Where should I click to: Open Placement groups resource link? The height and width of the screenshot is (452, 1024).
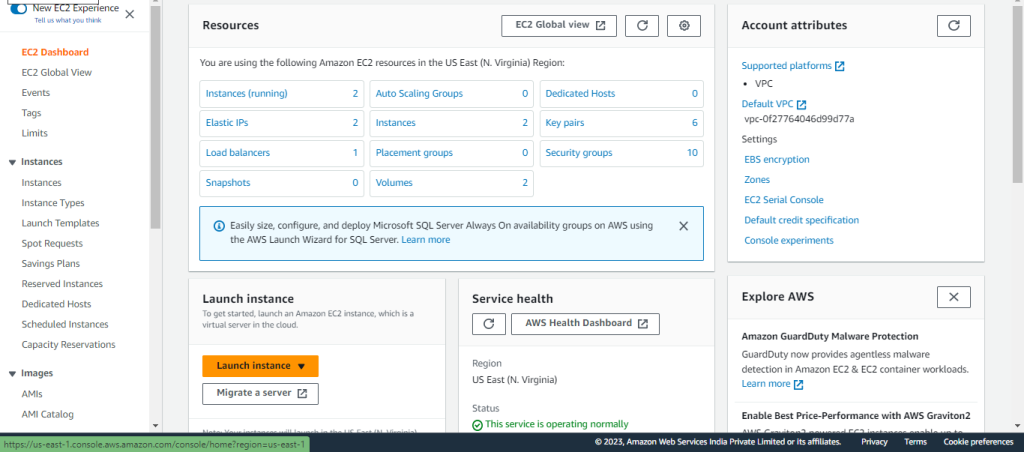414,153
